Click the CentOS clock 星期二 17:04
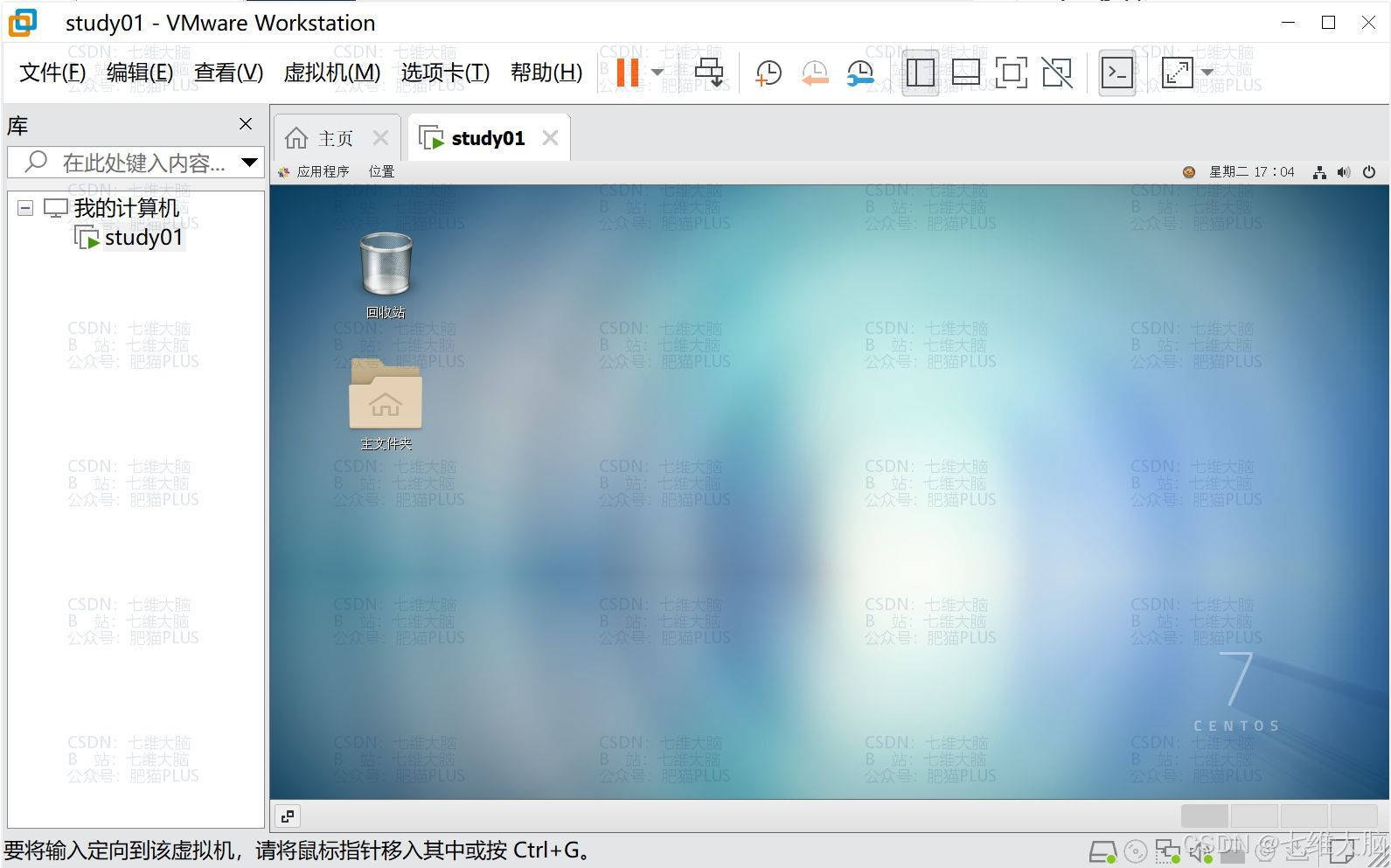The width and height of the screenshot is (1391, 868). (x=1251, y=172)
